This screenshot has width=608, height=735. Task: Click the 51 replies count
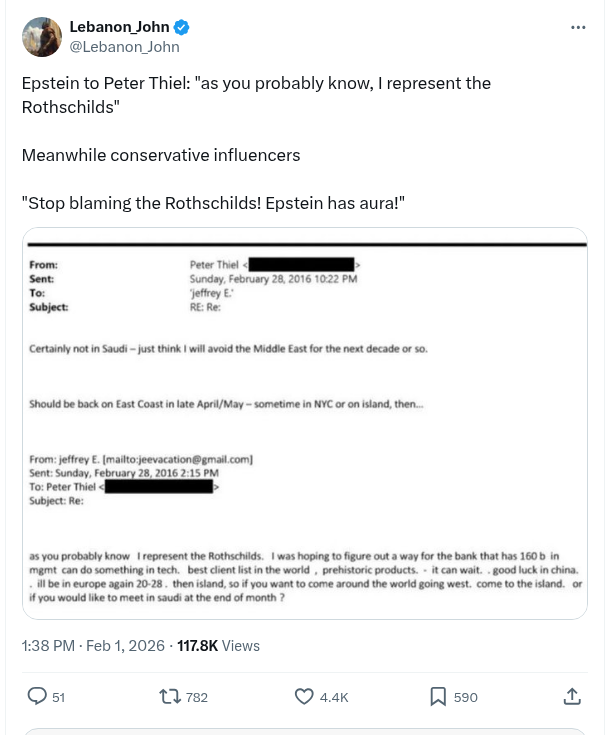(x=58, y=697)
